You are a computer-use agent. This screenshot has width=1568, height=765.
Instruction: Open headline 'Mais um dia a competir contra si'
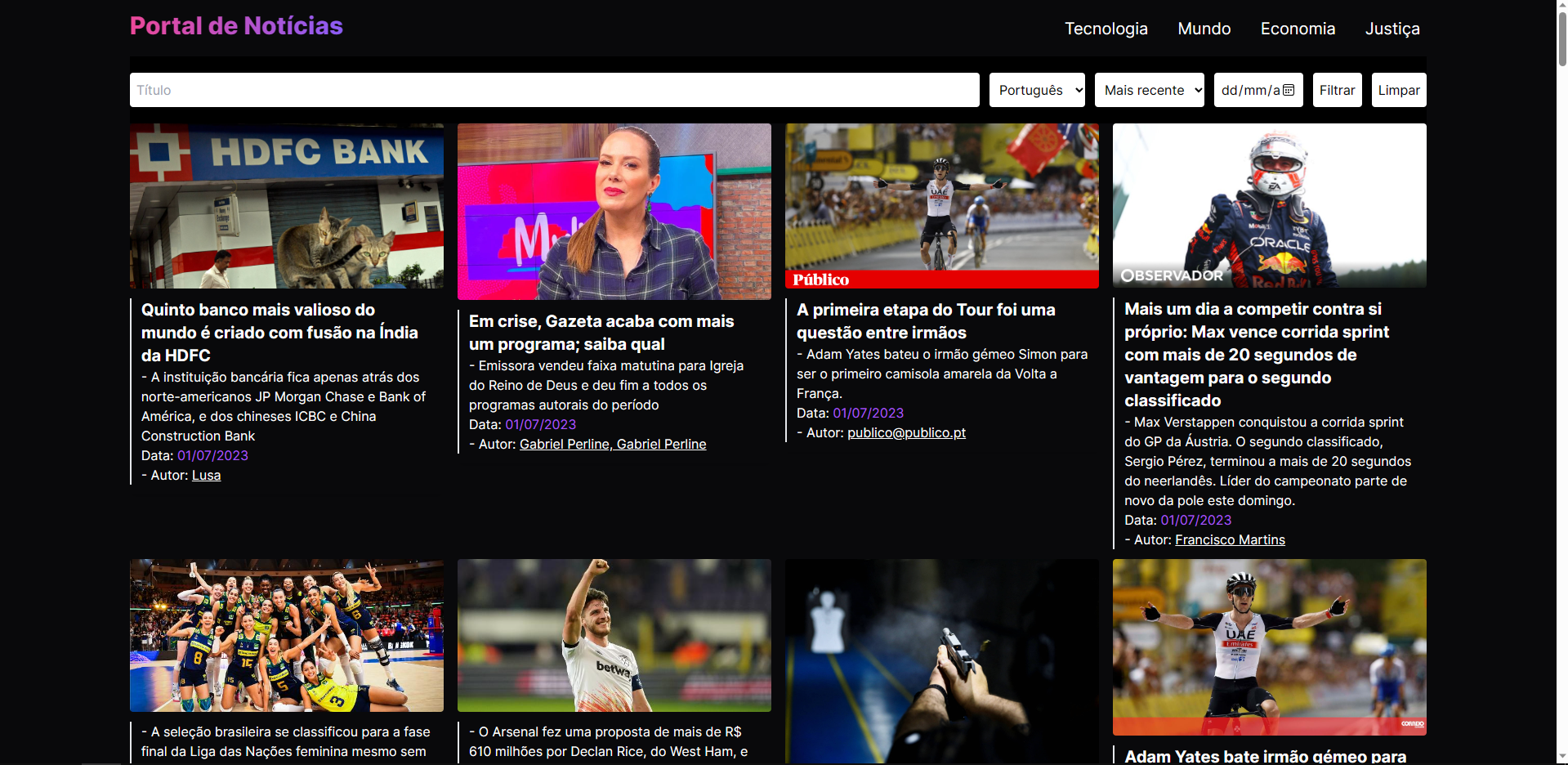[x=1257, y=355]
